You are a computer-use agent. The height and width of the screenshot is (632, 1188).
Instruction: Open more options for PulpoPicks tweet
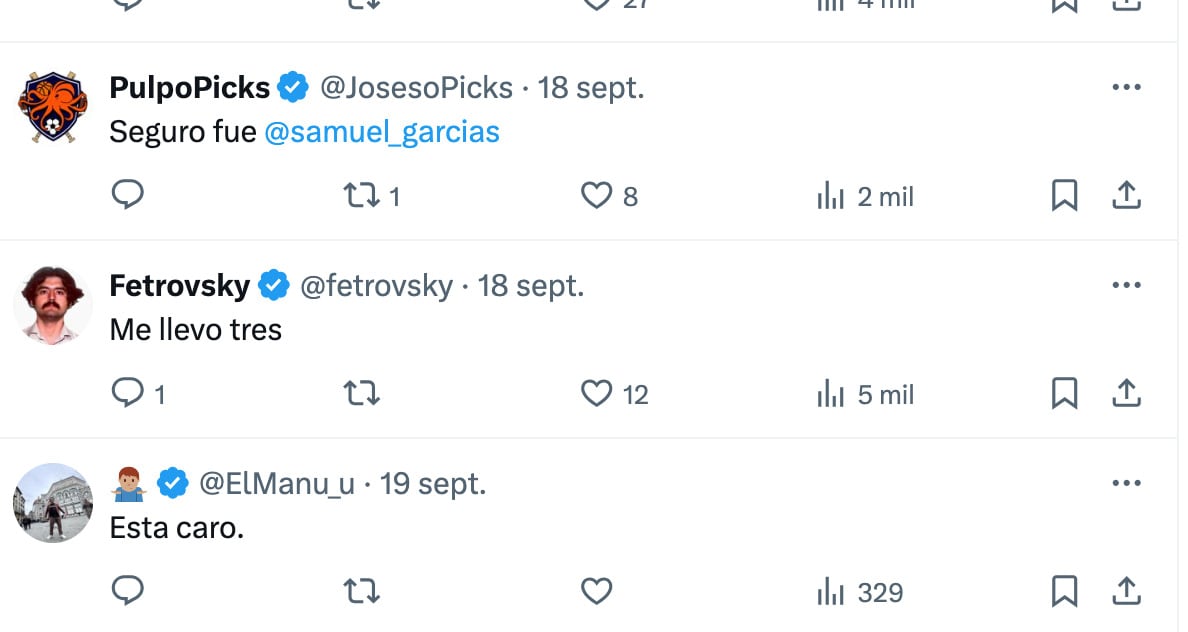point(1126,88)
